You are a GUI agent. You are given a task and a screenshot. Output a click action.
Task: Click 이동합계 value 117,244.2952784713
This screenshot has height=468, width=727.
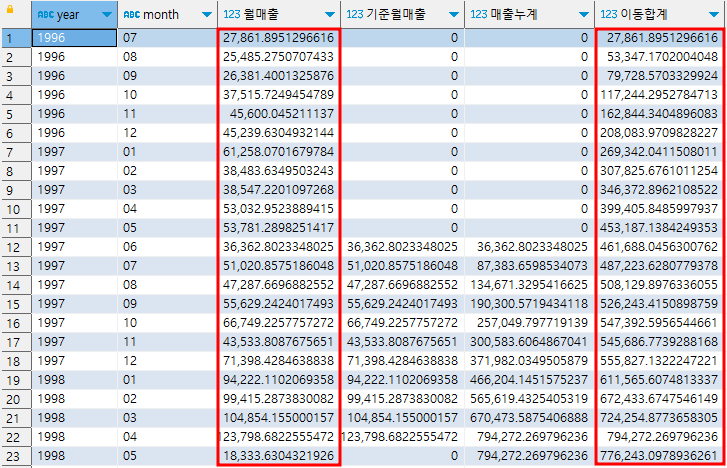pyautogui.click(x=659, y=95)
